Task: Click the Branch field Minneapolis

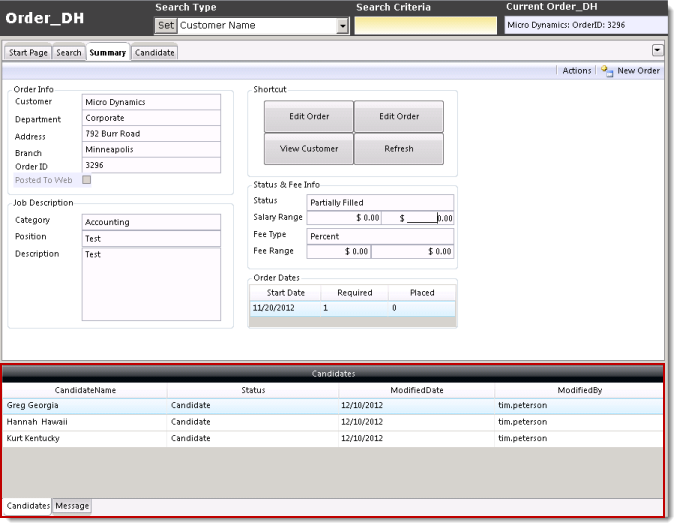Action: pos(151,149)
